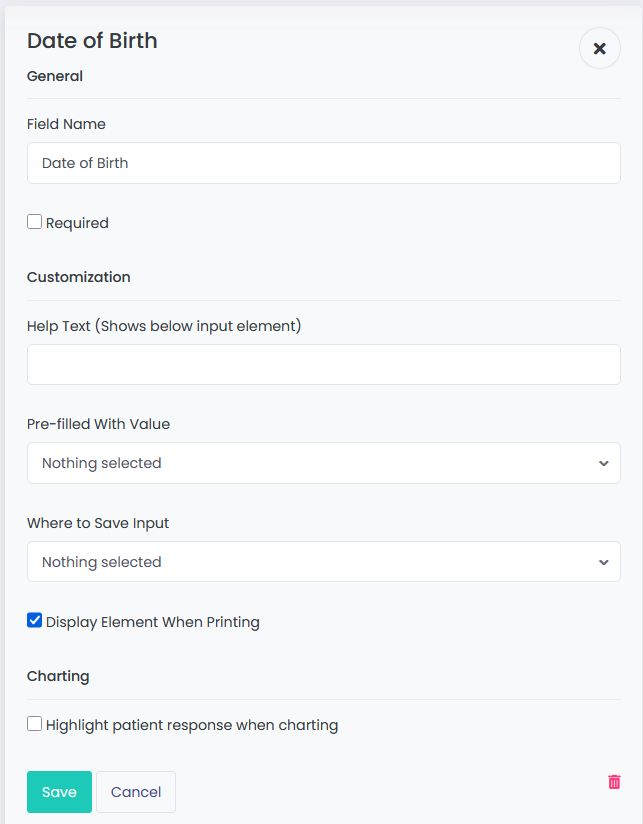Click the Where to Save Input label
Viewport: 643px width, 824px height.
98,523
